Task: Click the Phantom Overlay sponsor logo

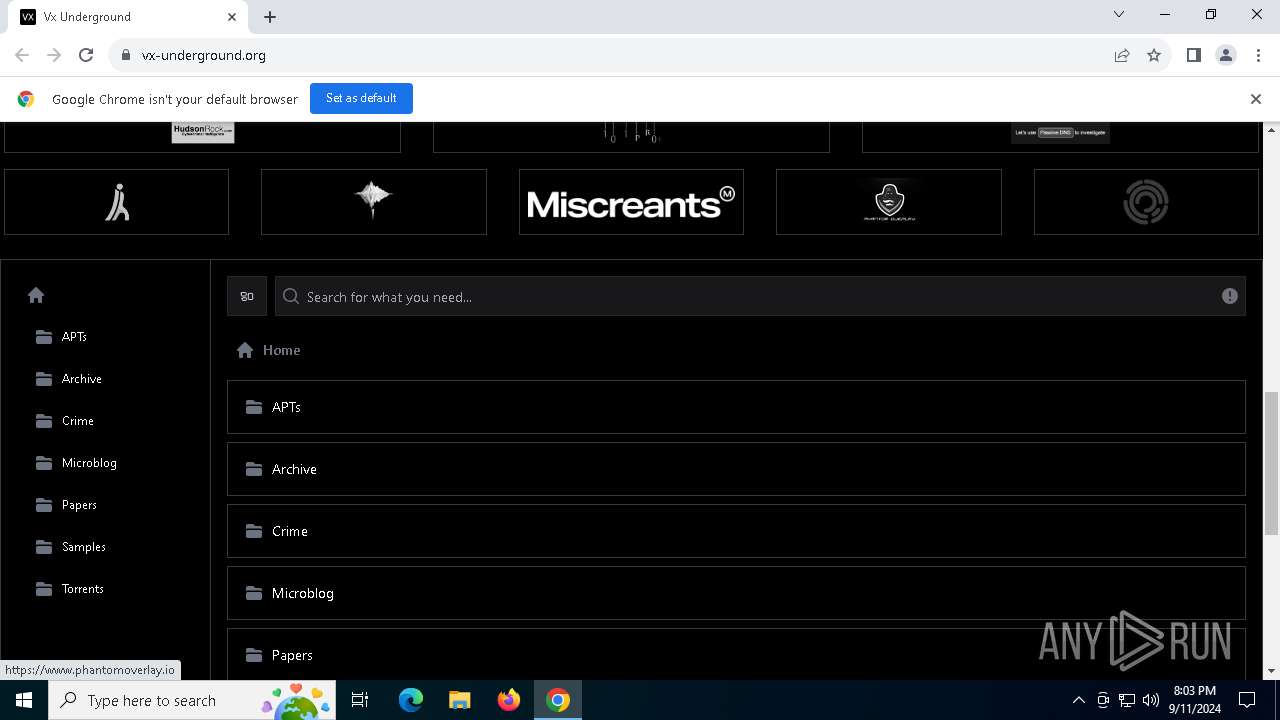Action: coord(889,202)
